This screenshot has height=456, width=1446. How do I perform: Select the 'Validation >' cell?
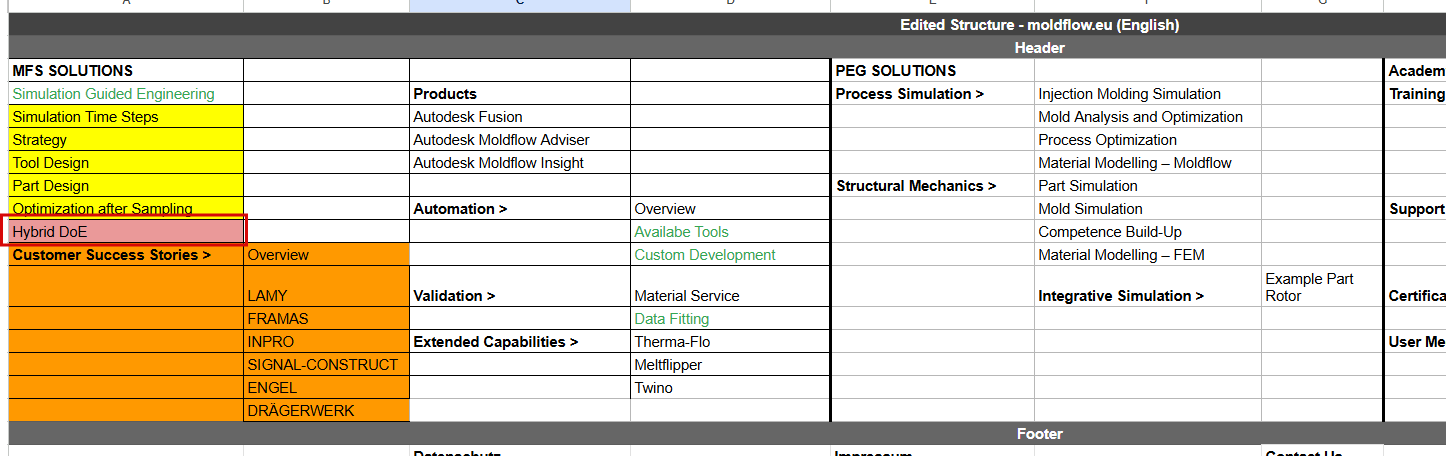520,287
